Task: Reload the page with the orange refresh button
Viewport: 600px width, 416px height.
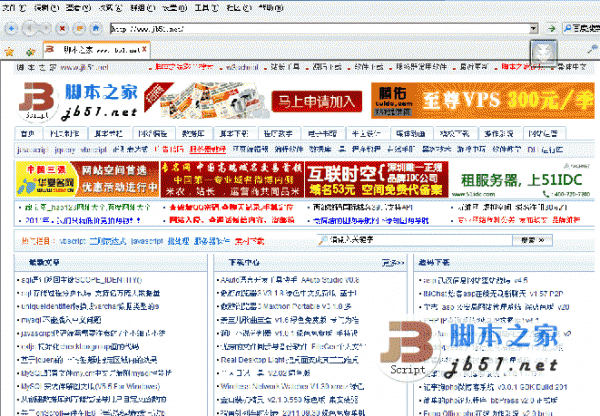Action: [x=79, y=28]
